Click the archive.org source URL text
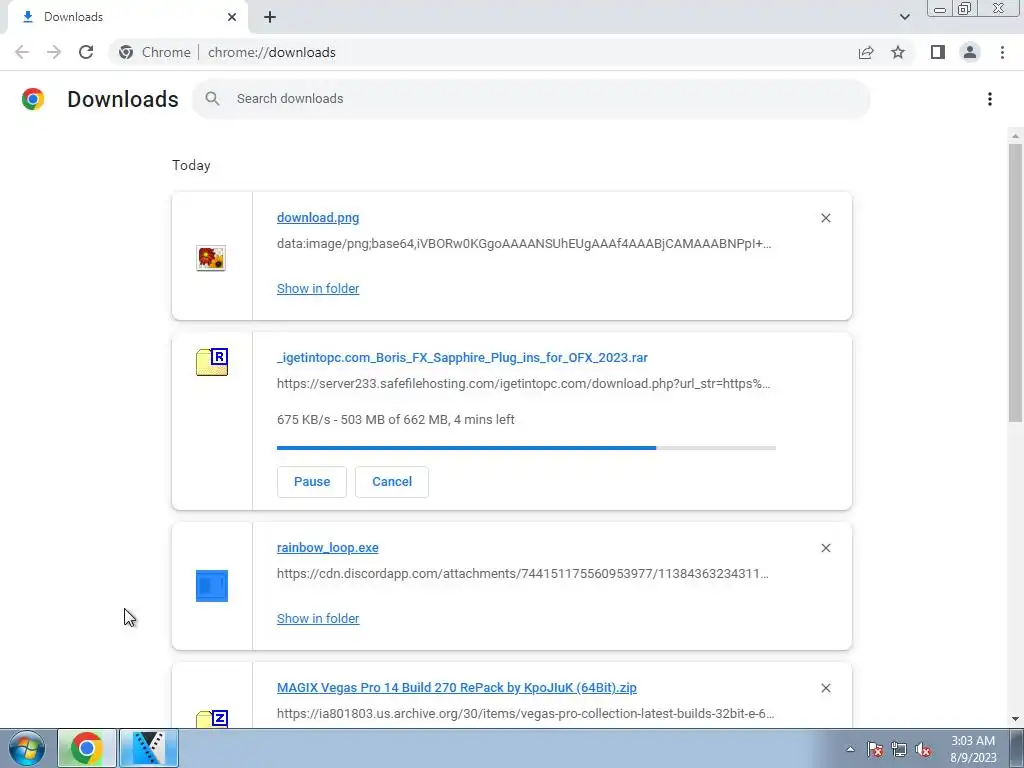1024x768 pixels. (525, 713)
